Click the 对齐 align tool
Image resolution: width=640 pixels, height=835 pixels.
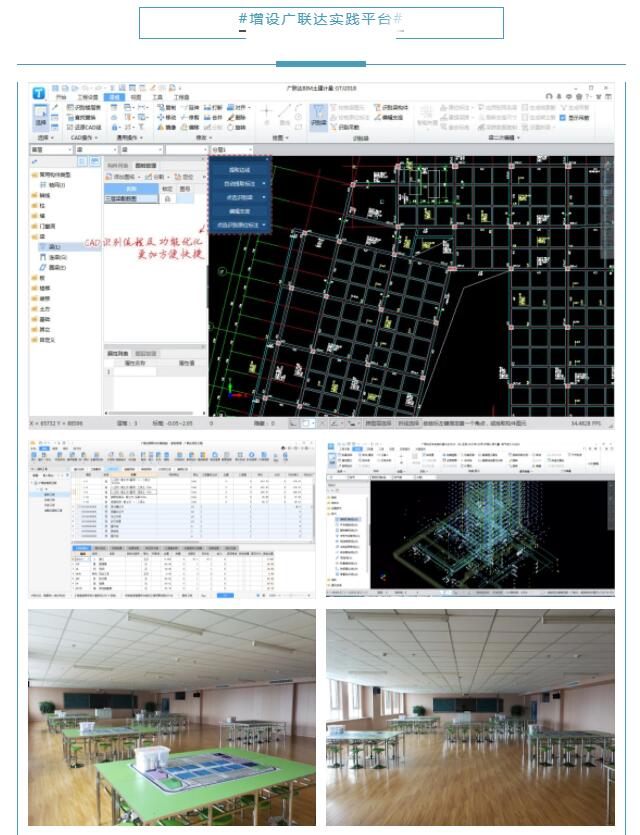tap(239, 108)
